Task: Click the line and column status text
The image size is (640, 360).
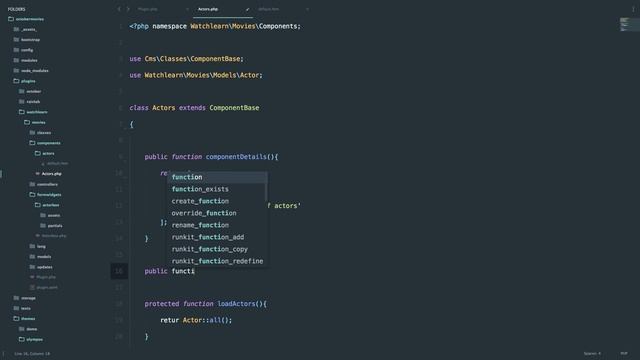Action: pyautogui.click(x=32, y=354)
